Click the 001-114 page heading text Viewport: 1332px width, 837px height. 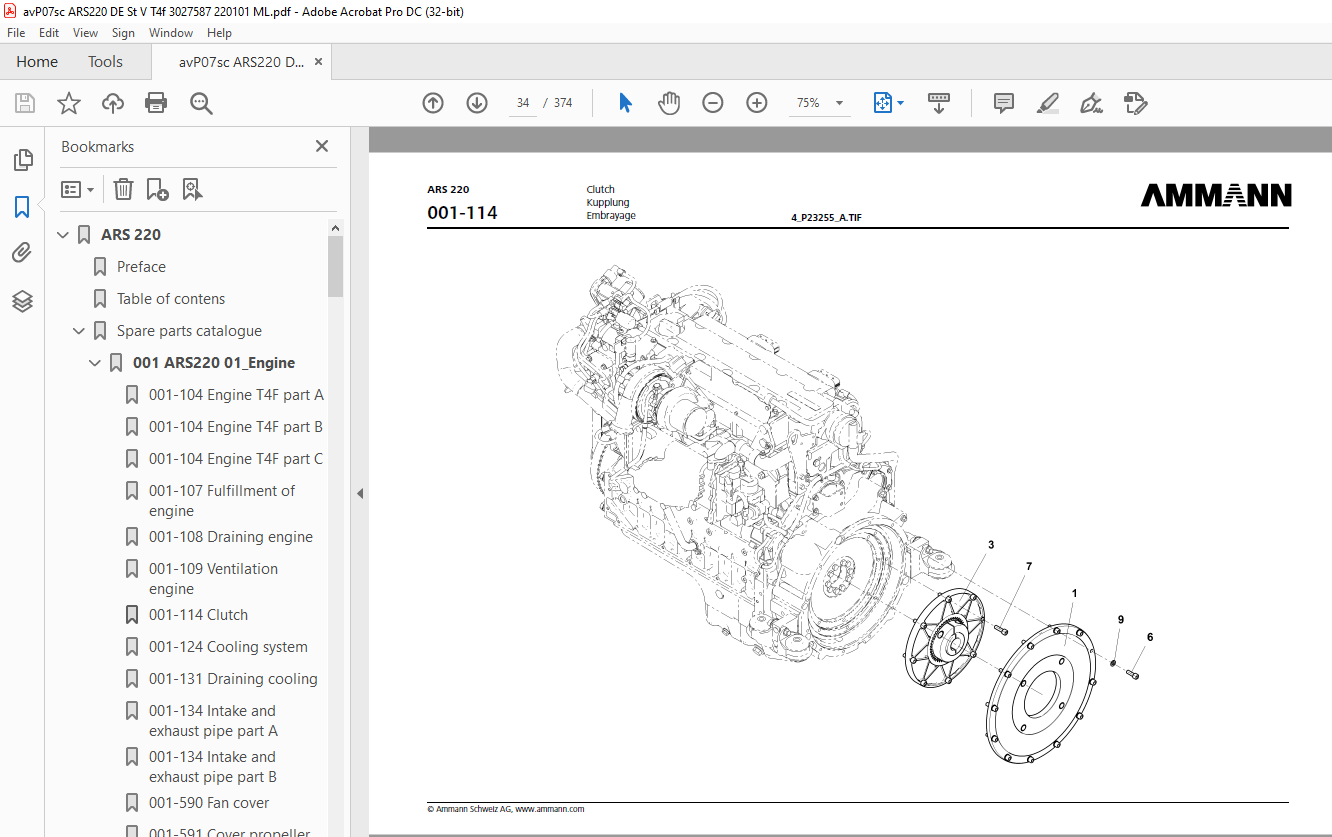(462, 213)
